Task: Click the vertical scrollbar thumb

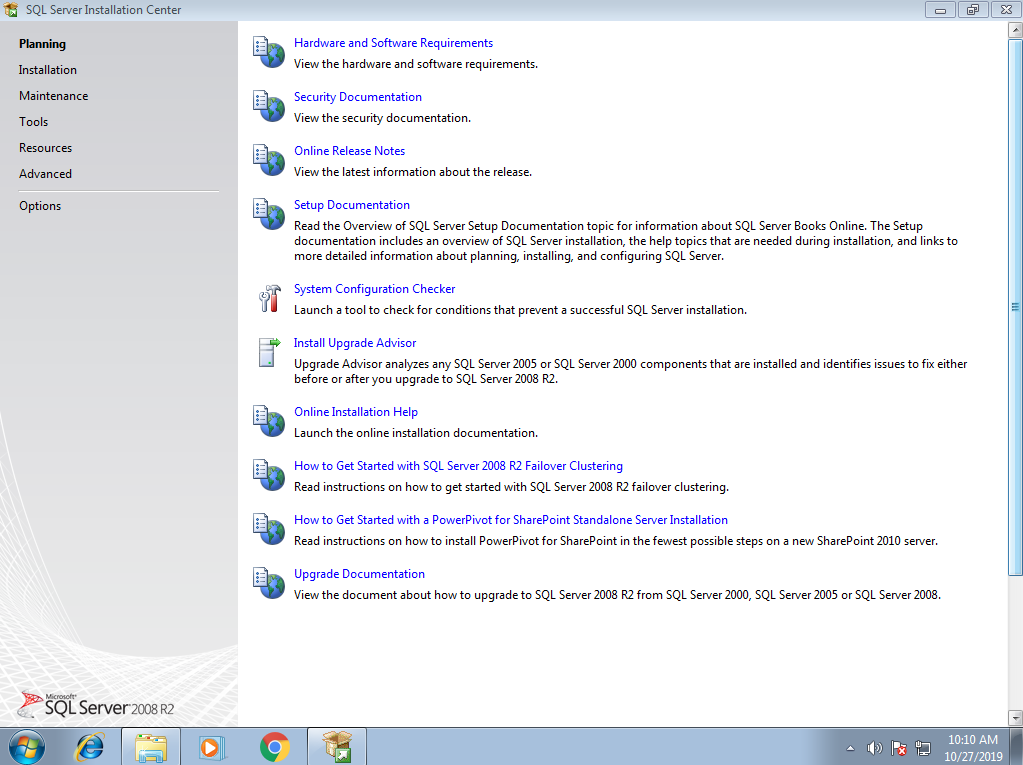Action: click(1015, 307)
